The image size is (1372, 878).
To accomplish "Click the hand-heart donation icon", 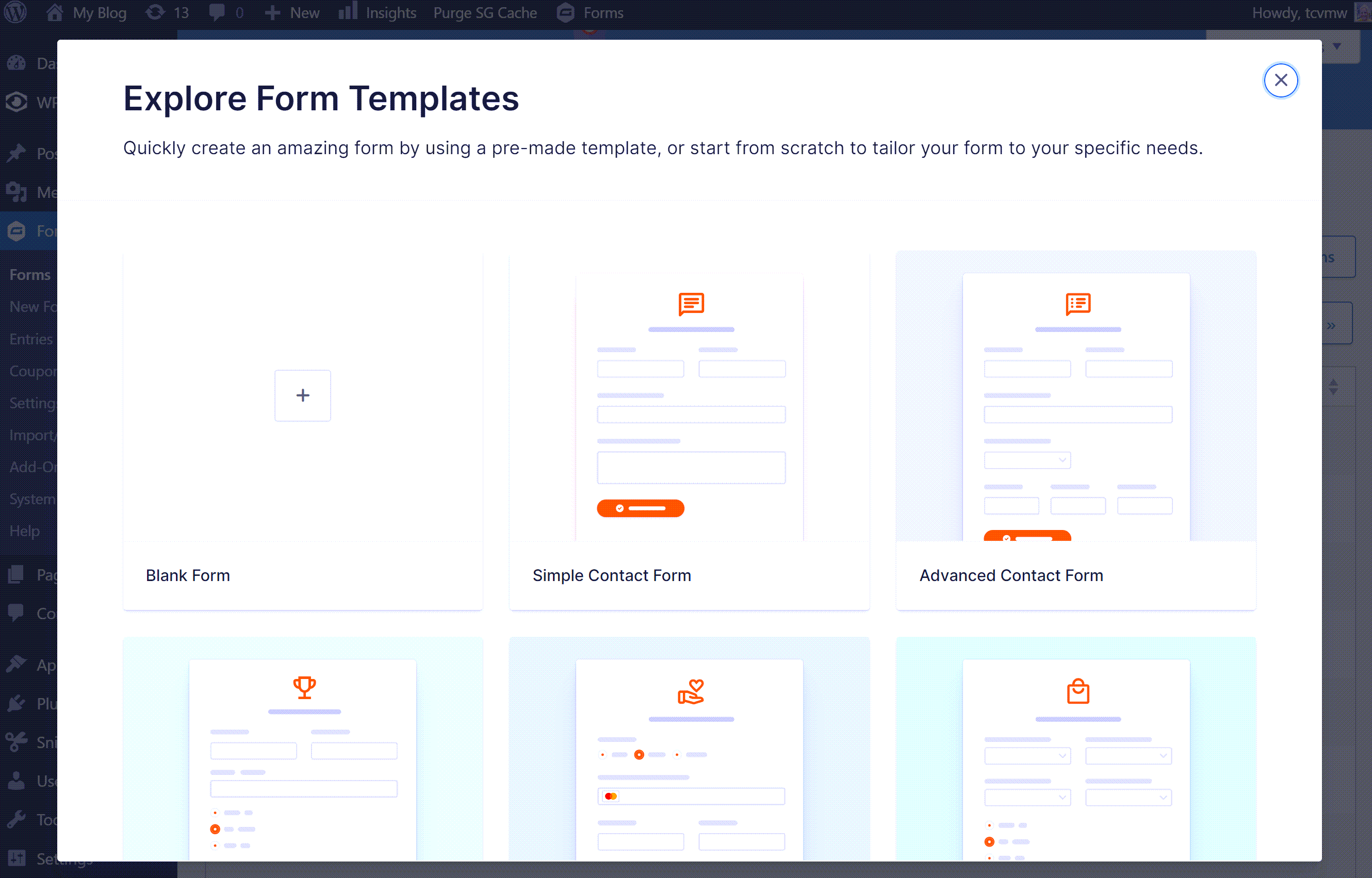I will pyautogui.click(x=691, y=691).
